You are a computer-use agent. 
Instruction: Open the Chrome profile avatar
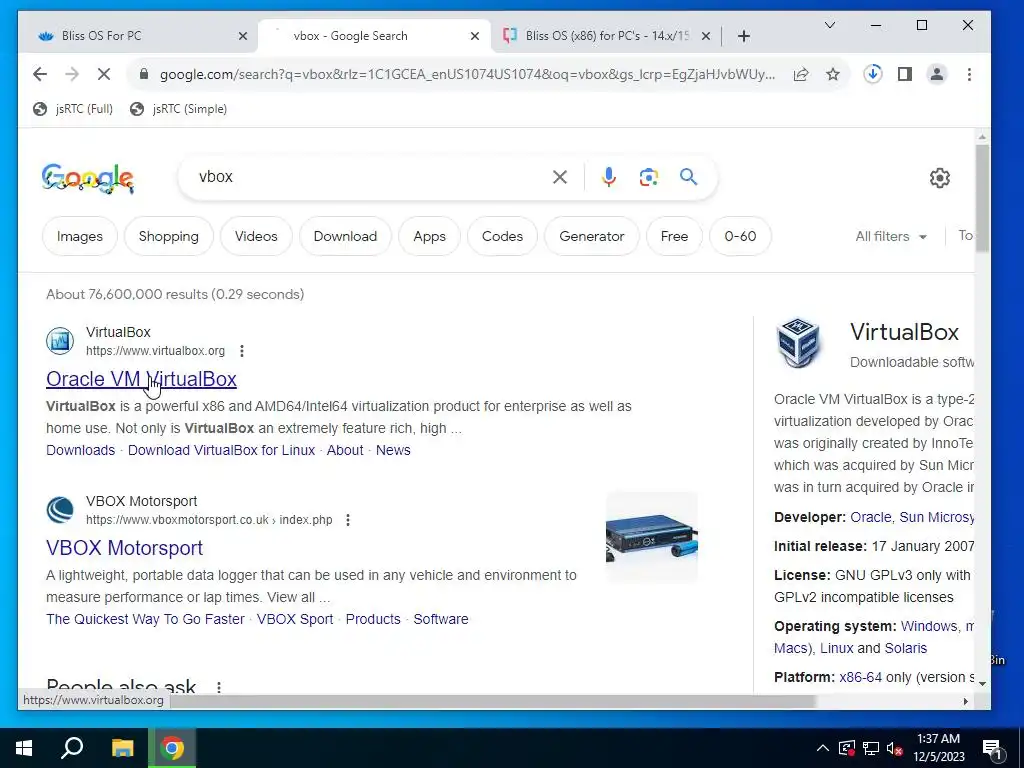(936, 74)
